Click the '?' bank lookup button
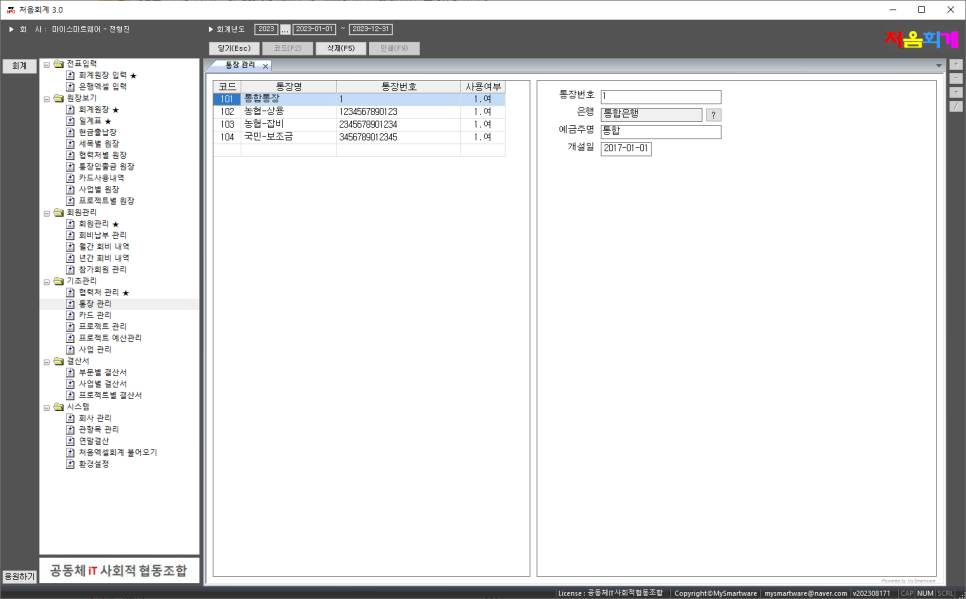 coord(713,115)
